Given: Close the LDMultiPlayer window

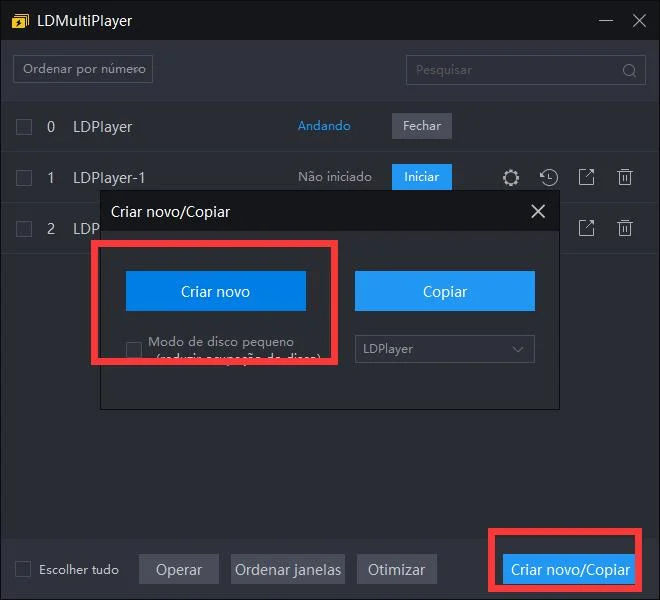Looking at the screenshot, I should [639, 20].
